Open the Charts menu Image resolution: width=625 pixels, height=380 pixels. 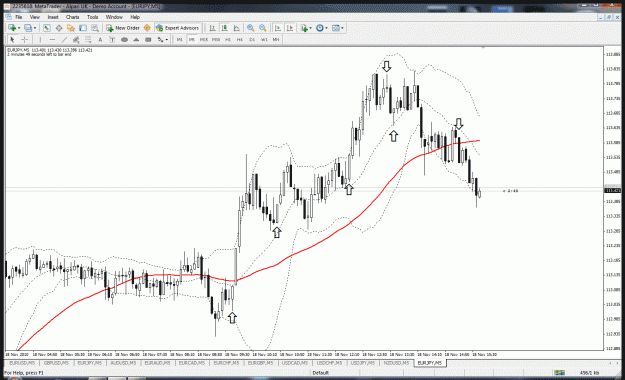coord(73,17)
